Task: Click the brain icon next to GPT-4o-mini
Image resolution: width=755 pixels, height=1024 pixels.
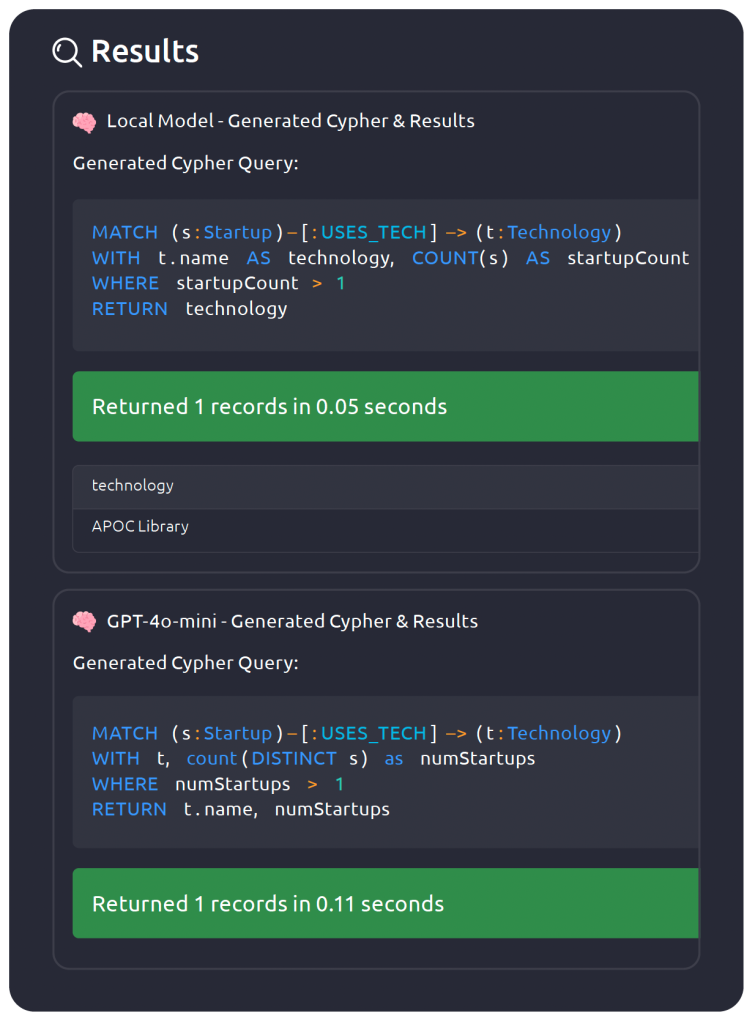Action: click(84, 622)
